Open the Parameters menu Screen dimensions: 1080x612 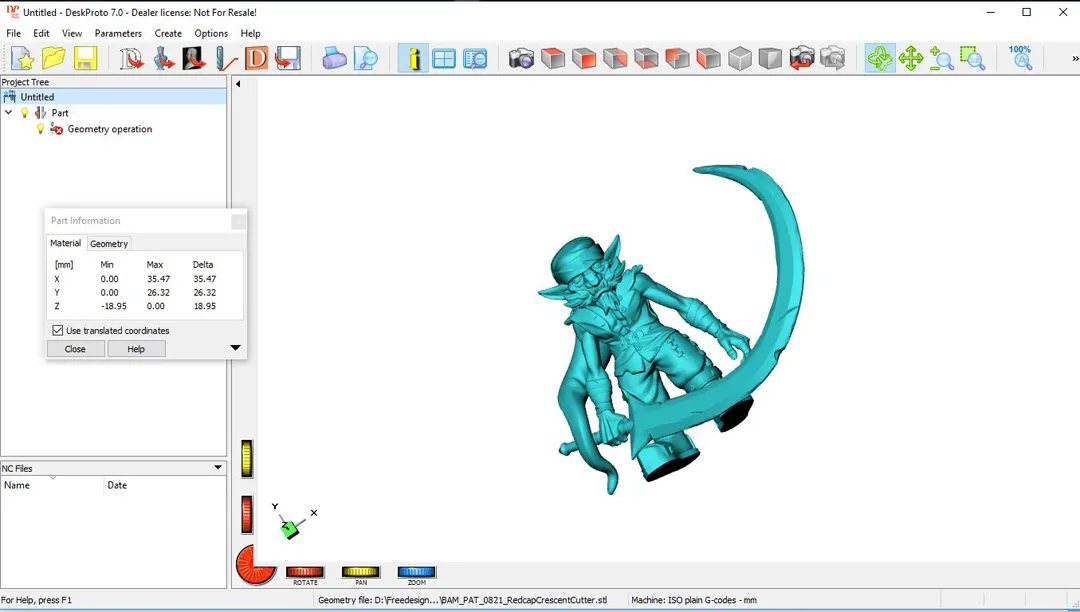118,33
